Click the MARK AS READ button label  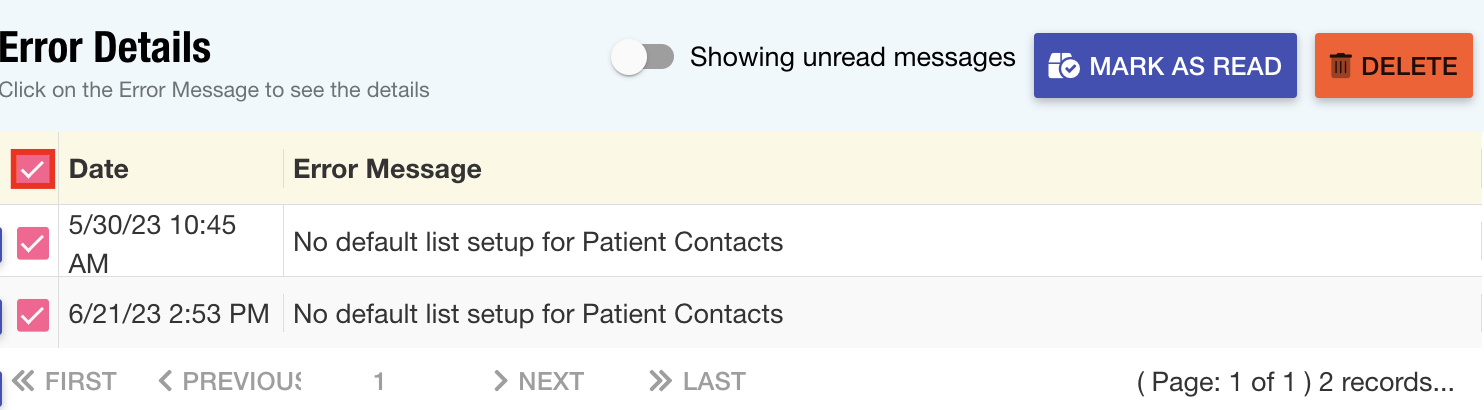pyautogui.click(x=1185, y=67)
